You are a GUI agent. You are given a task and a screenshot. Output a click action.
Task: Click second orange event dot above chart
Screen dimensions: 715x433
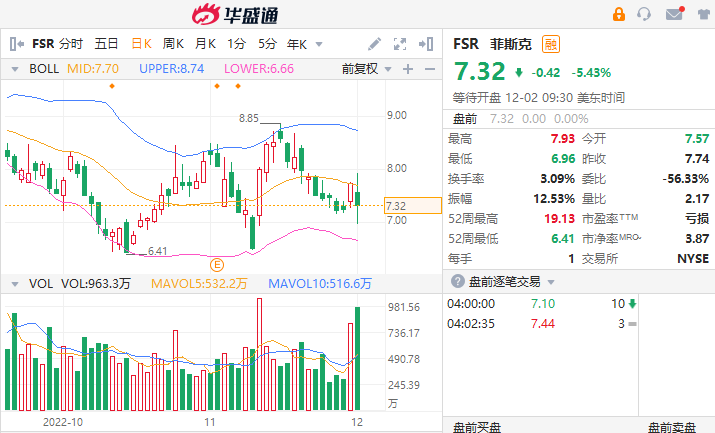[x=217, y=86]
